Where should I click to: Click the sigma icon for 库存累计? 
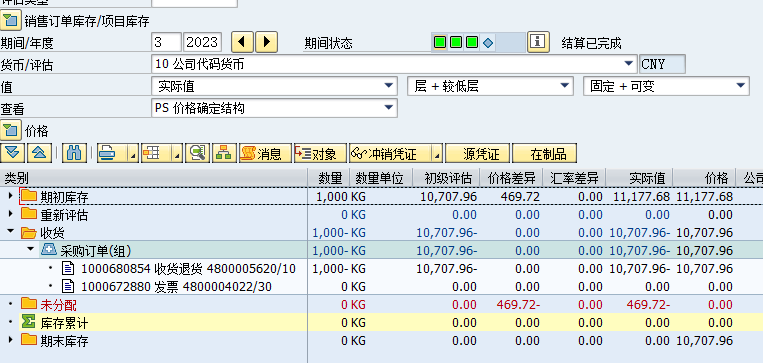point(29,322)
